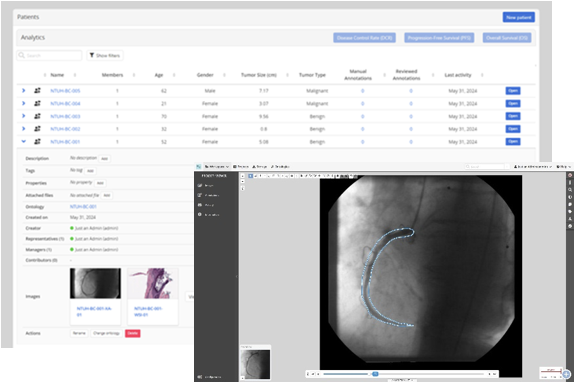This screenshot has height=382, width=574.
Task: Move the frame slider handle under the image
Action: tap(375, 374)
